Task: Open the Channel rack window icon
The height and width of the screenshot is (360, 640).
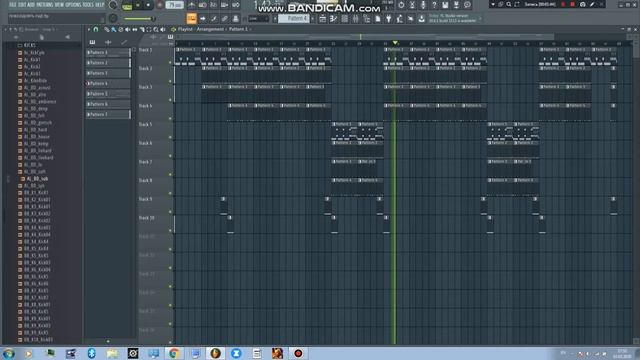Action: coord(344,19)
